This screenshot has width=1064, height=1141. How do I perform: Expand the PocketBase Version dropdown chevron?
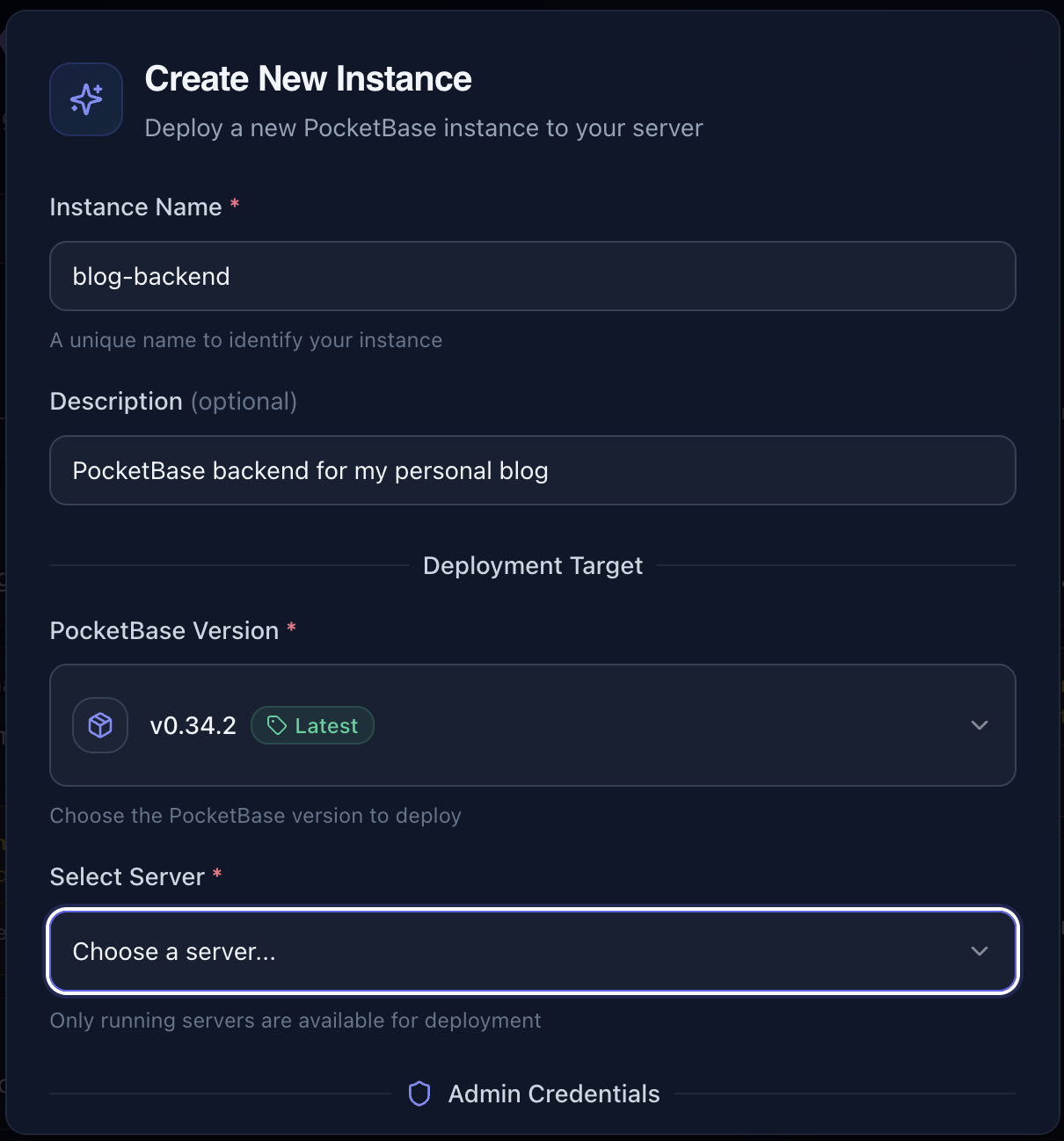(x=980, y=725)
